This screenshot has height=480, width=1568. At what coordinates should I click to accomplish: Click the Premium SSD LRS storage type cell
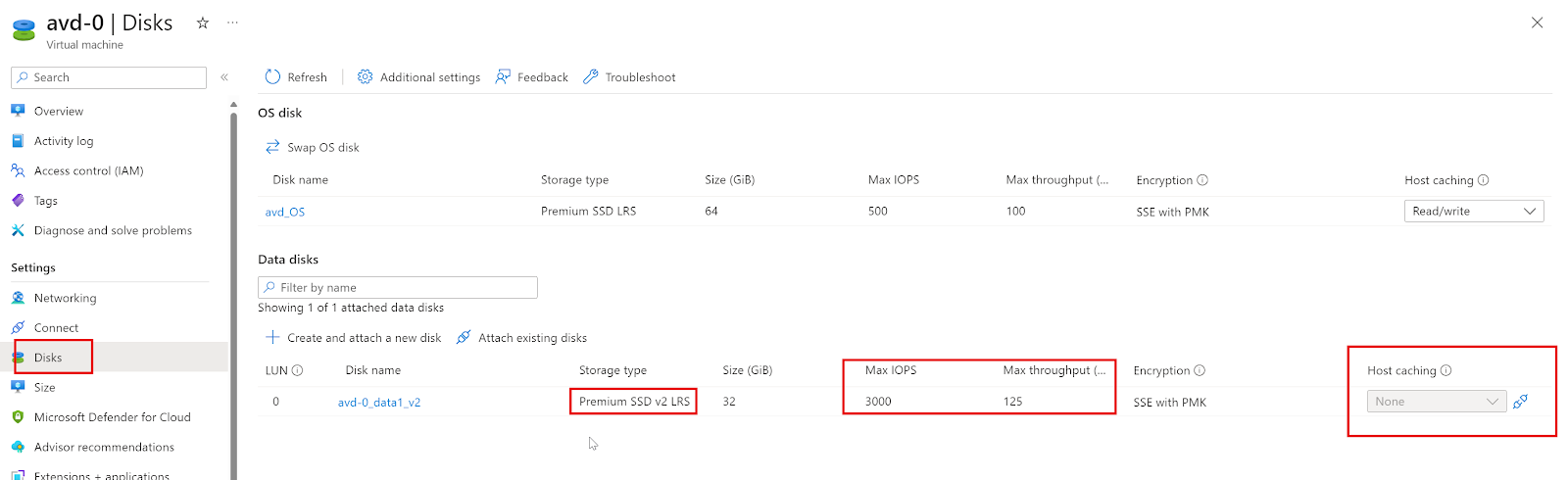(588, 212)
